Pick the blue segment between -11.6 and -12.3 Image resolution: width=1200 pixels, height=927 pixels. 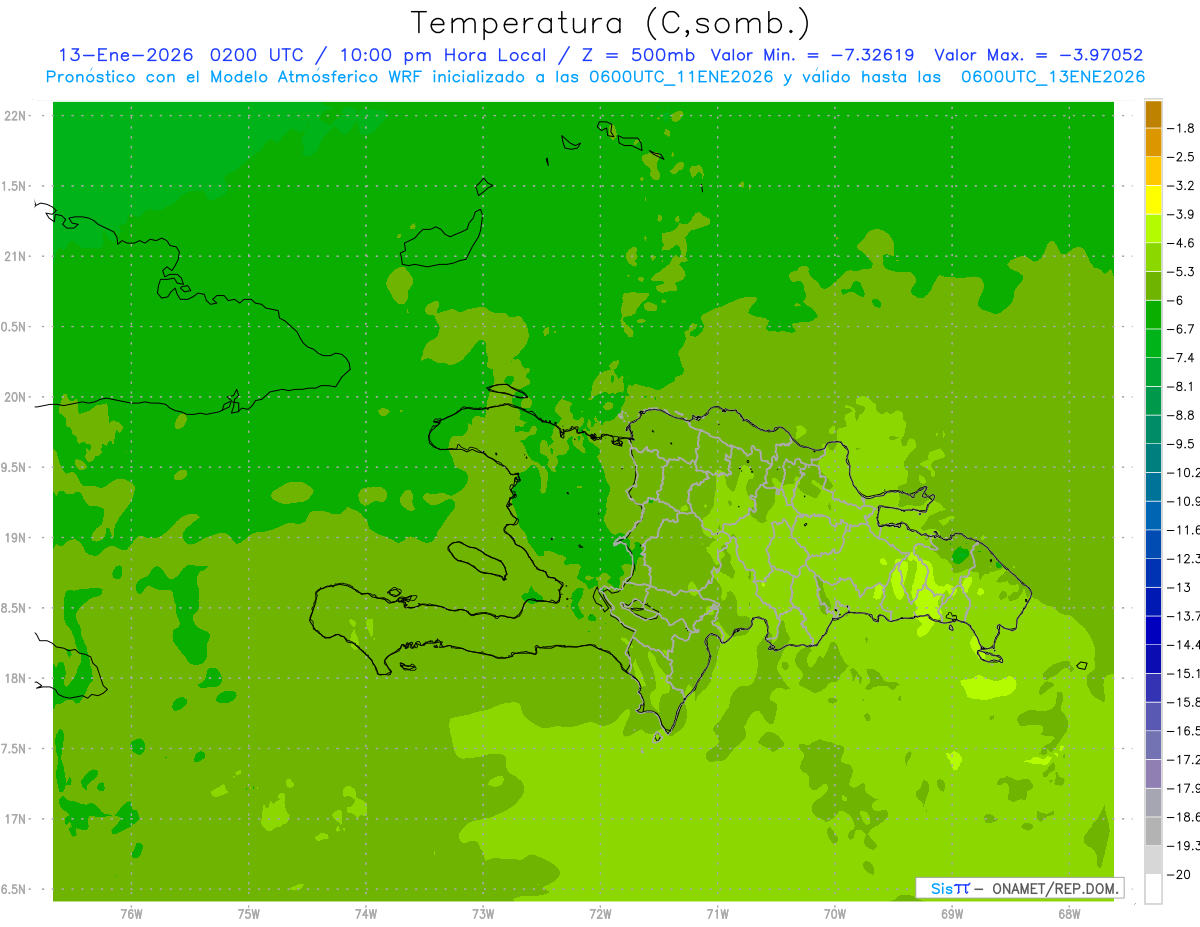point(1153,544)
